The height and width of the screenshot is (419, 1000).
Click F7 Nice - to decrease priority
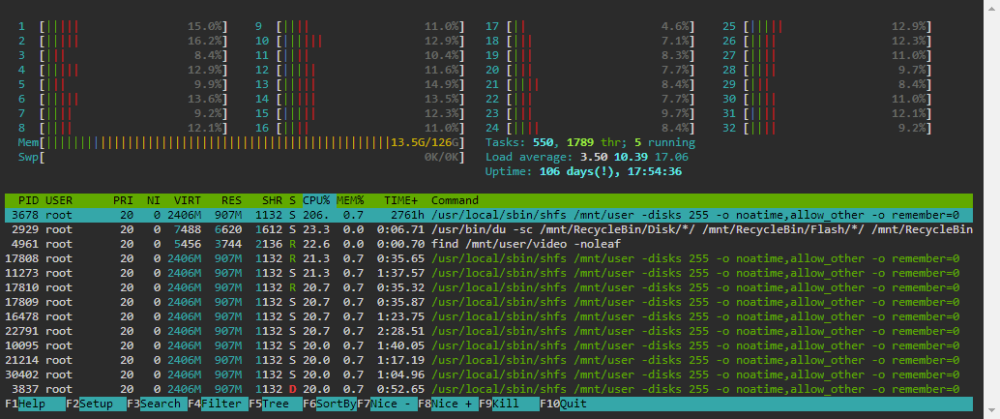click(x=387, y=404)
